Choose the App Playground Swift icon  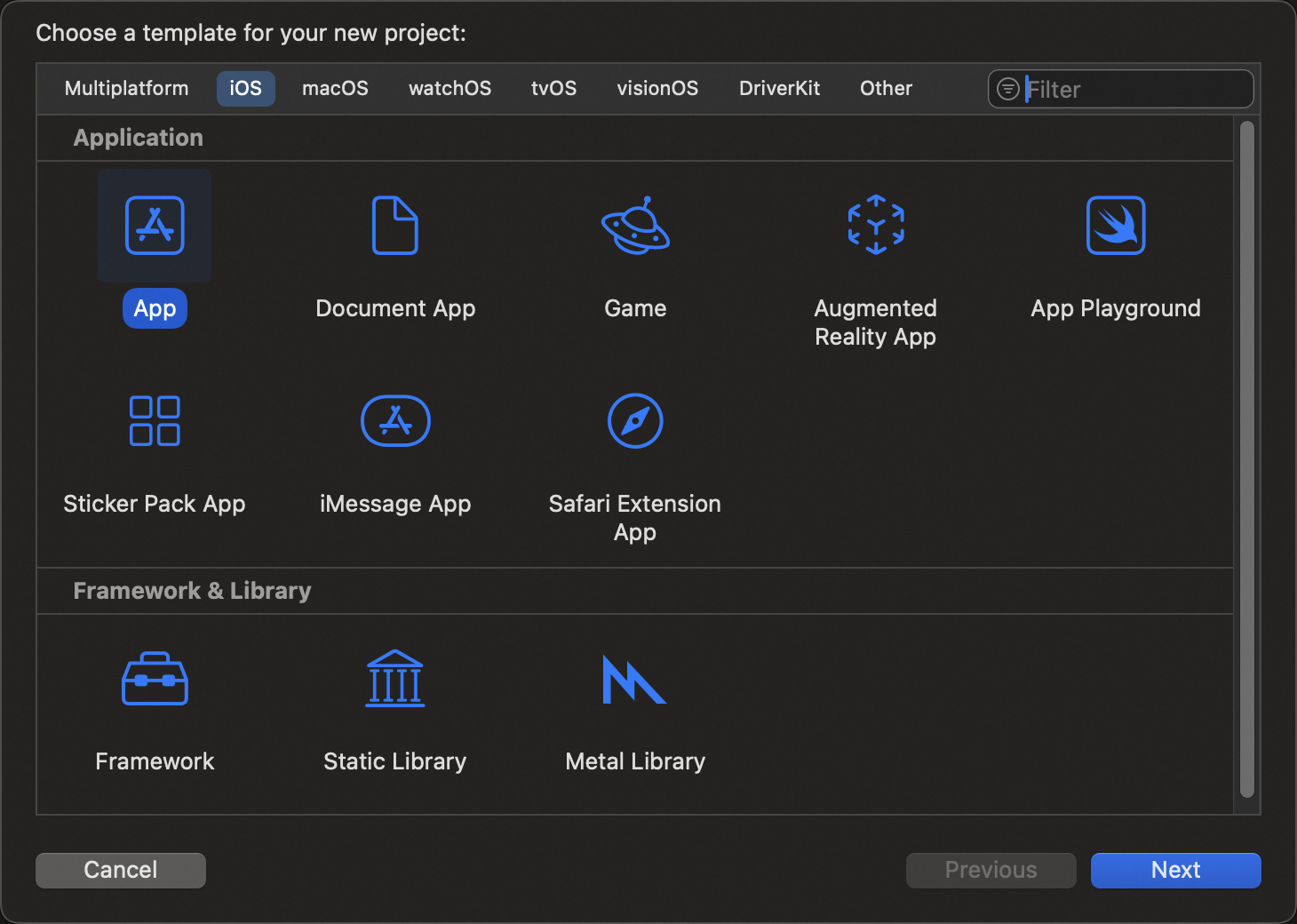pos(1116,226)
